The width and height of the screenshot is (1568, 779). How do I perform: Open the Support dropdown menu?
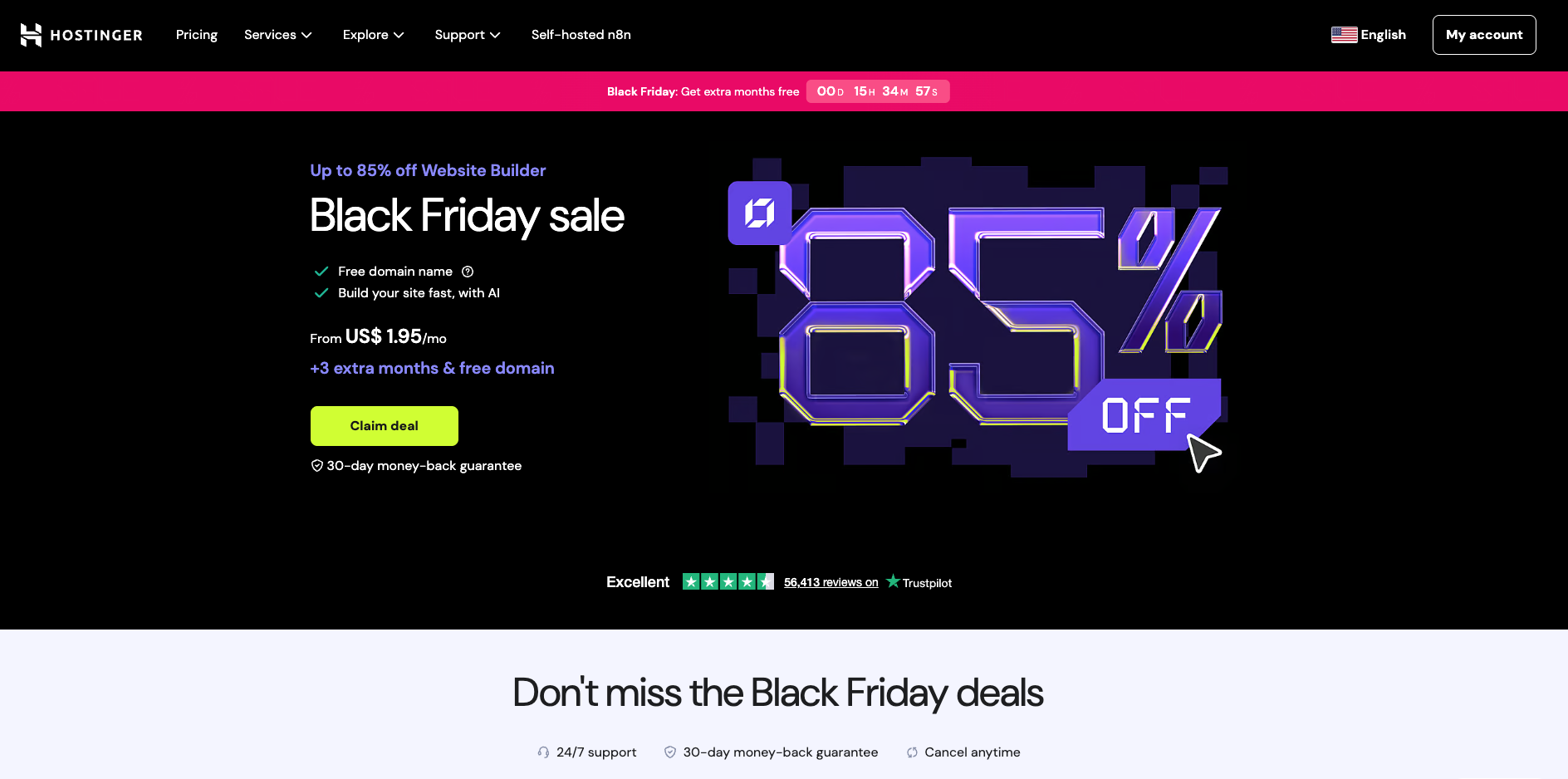467,35
